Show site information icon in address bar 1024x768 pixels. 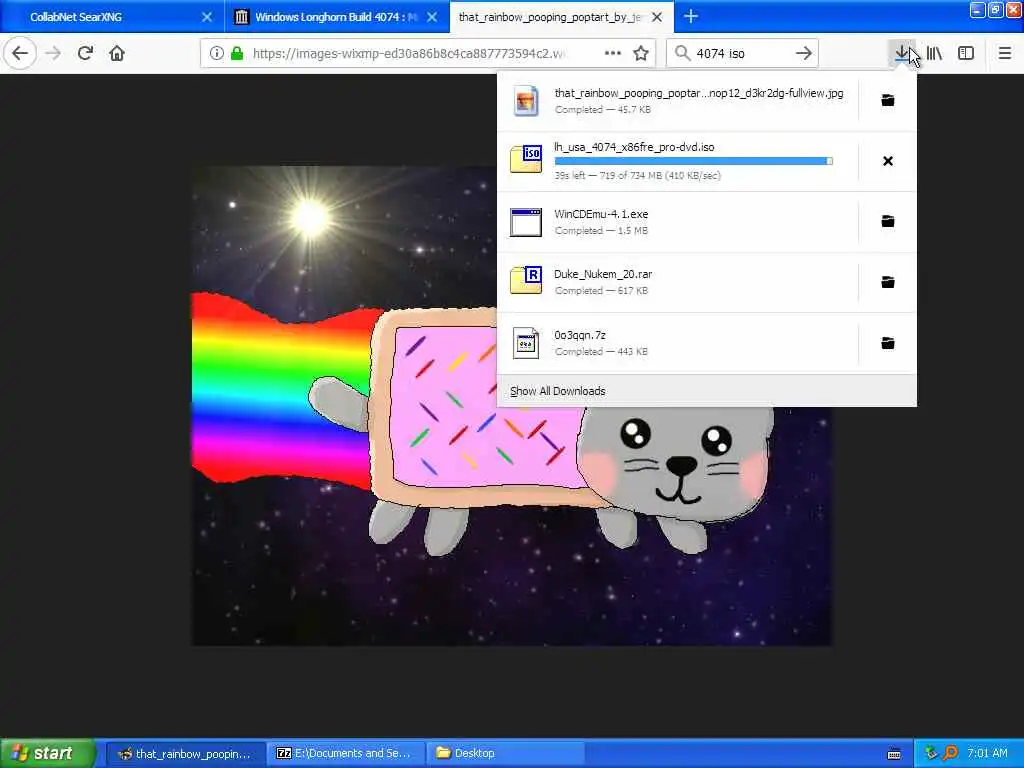pyautogui.click(x=216, y=53)
